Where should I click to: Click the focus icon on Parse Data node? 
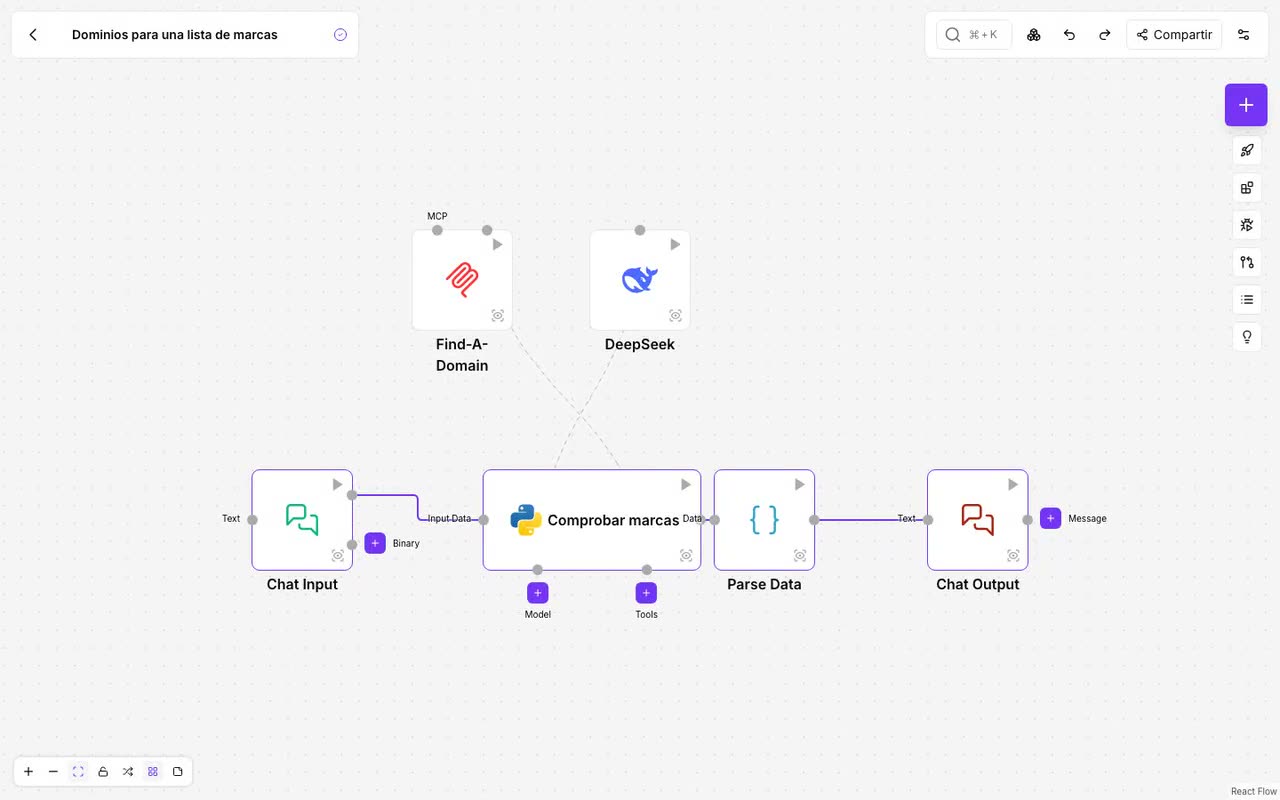[800, 556]
